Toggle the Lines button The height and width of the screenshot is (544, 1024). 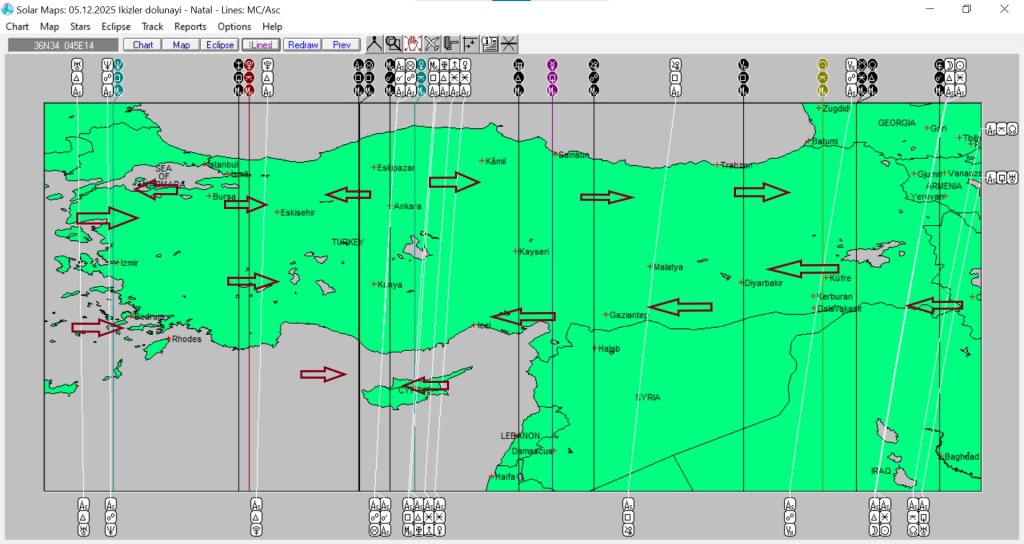click(261, 45)
